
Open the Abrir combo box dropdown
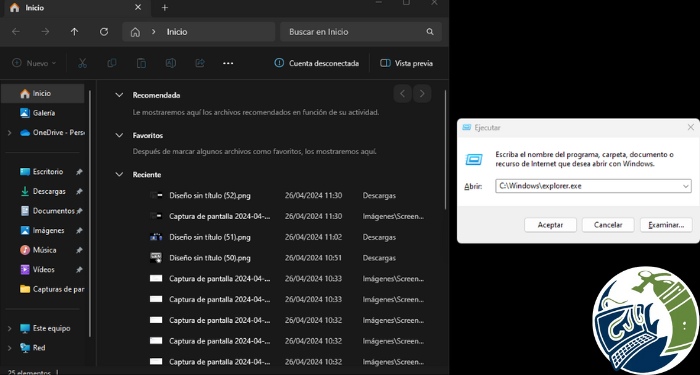(x=686, y=186)
